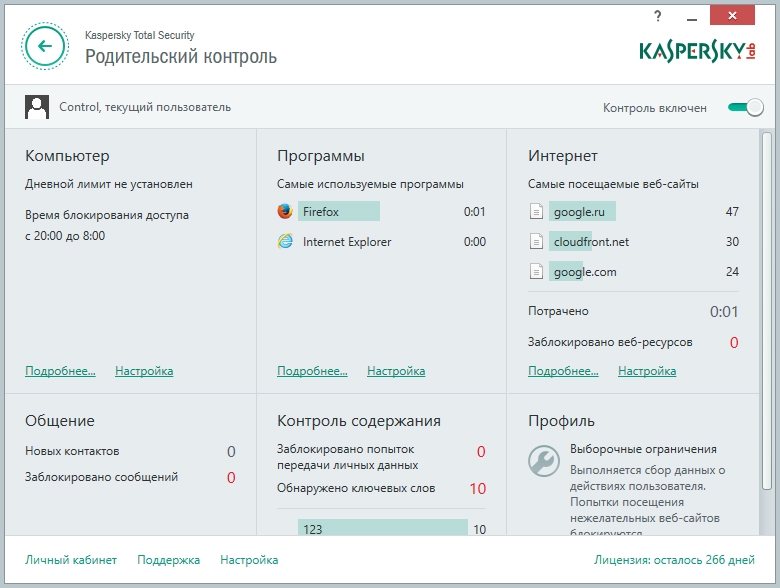Click the Kaspersky Lab logo

pyautogui.click(x=697, y=50)
